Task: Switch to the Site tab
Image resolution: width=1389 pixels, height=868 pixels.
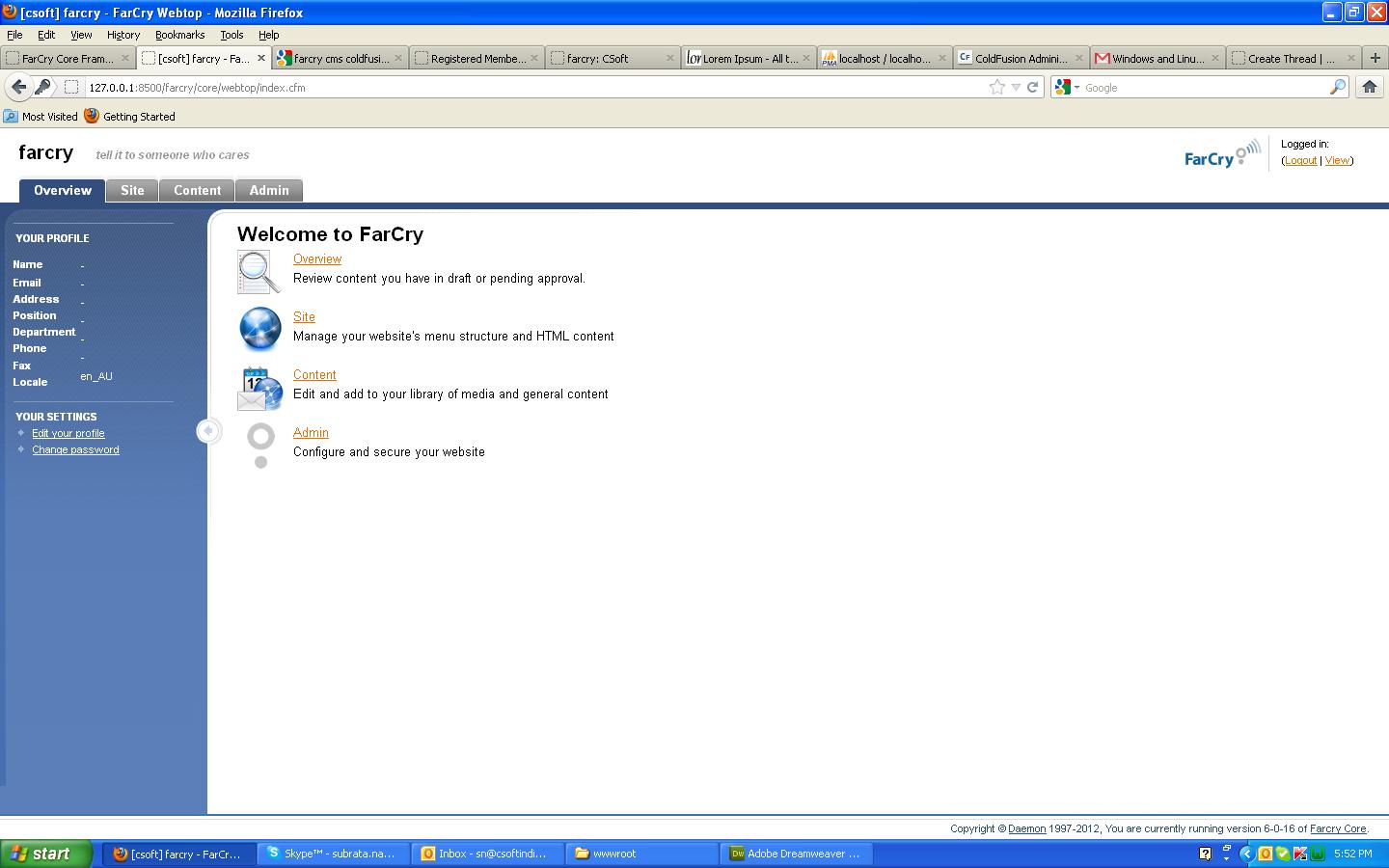Action: pyautogui.click(x=132, y=190)
